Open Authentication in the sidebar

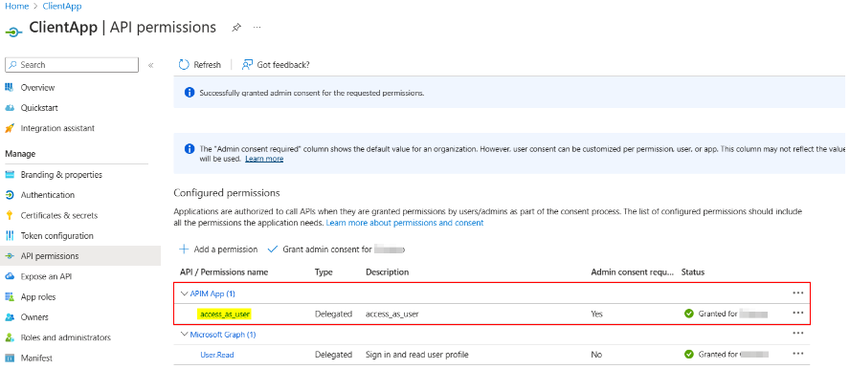[x=48, y=195]
